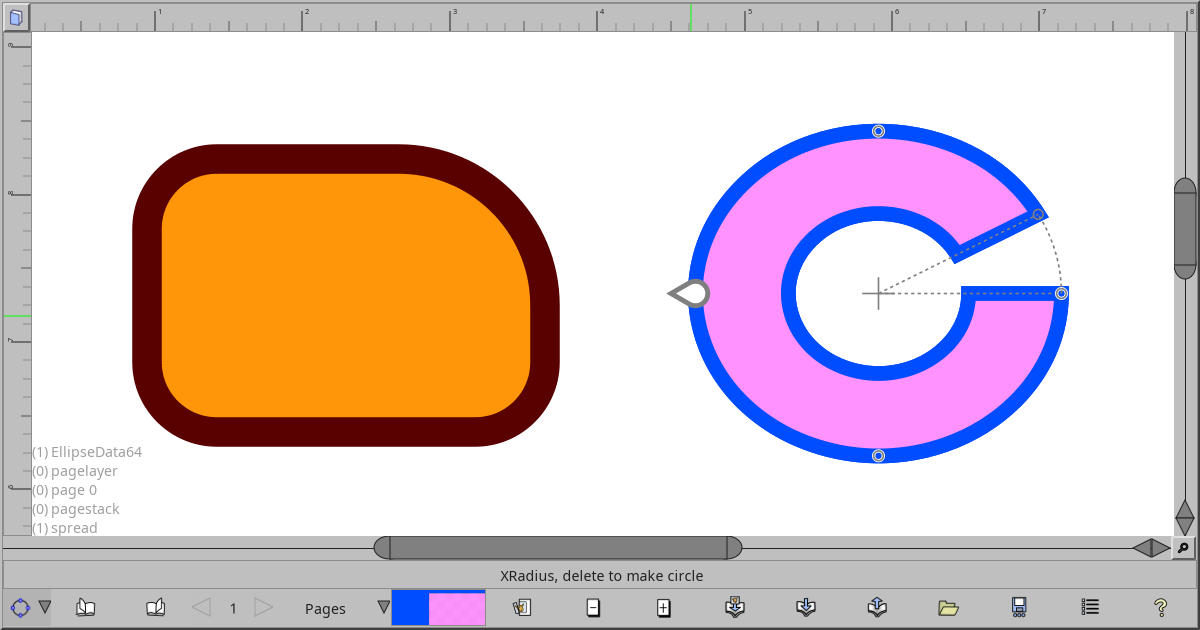Open a document using the folder icon
Screen dimensions: 1200x630
[948, 607]
